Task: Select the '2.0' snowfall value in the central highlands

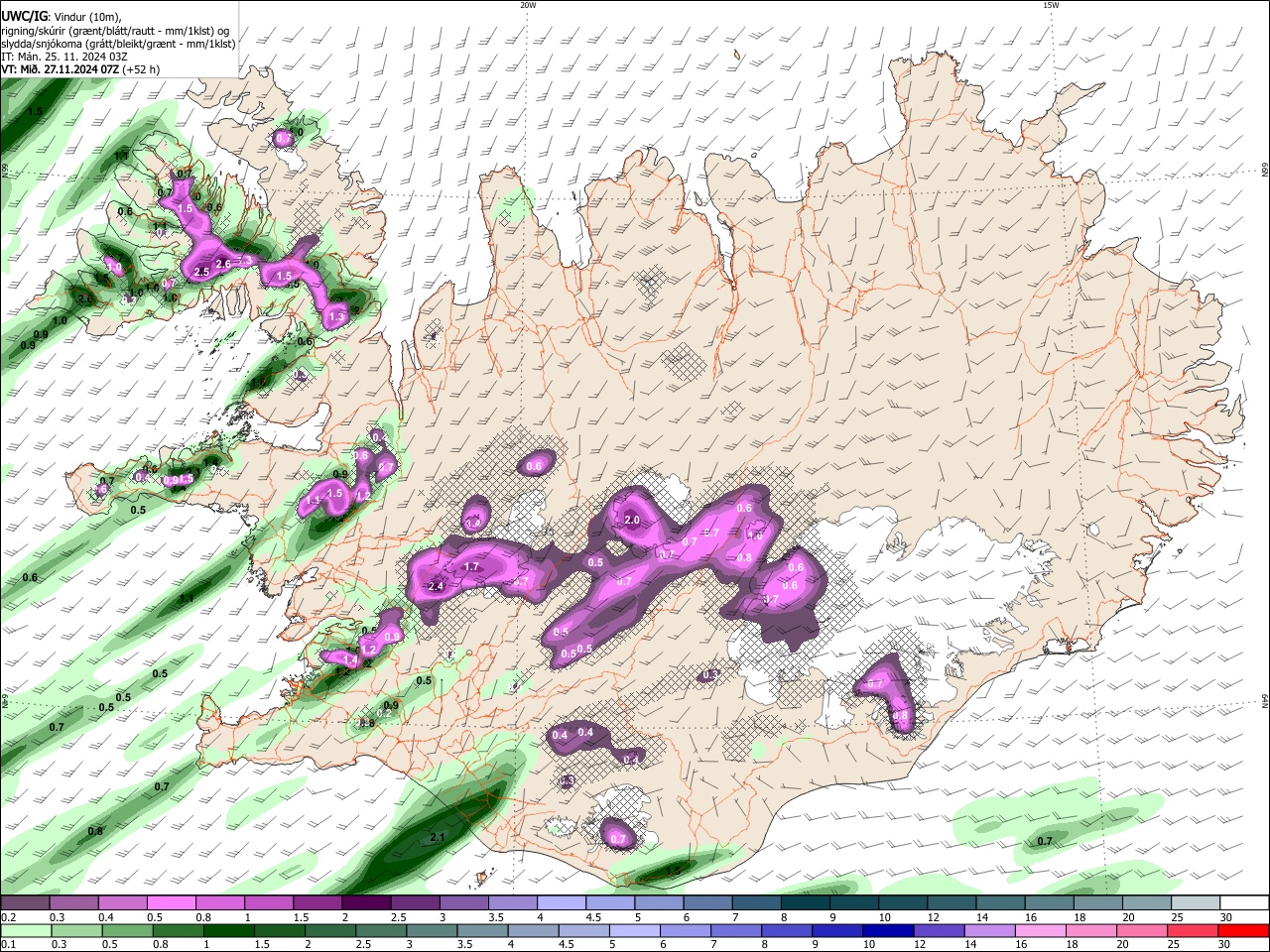Action: pyautogui.click(x=632, y=521)
